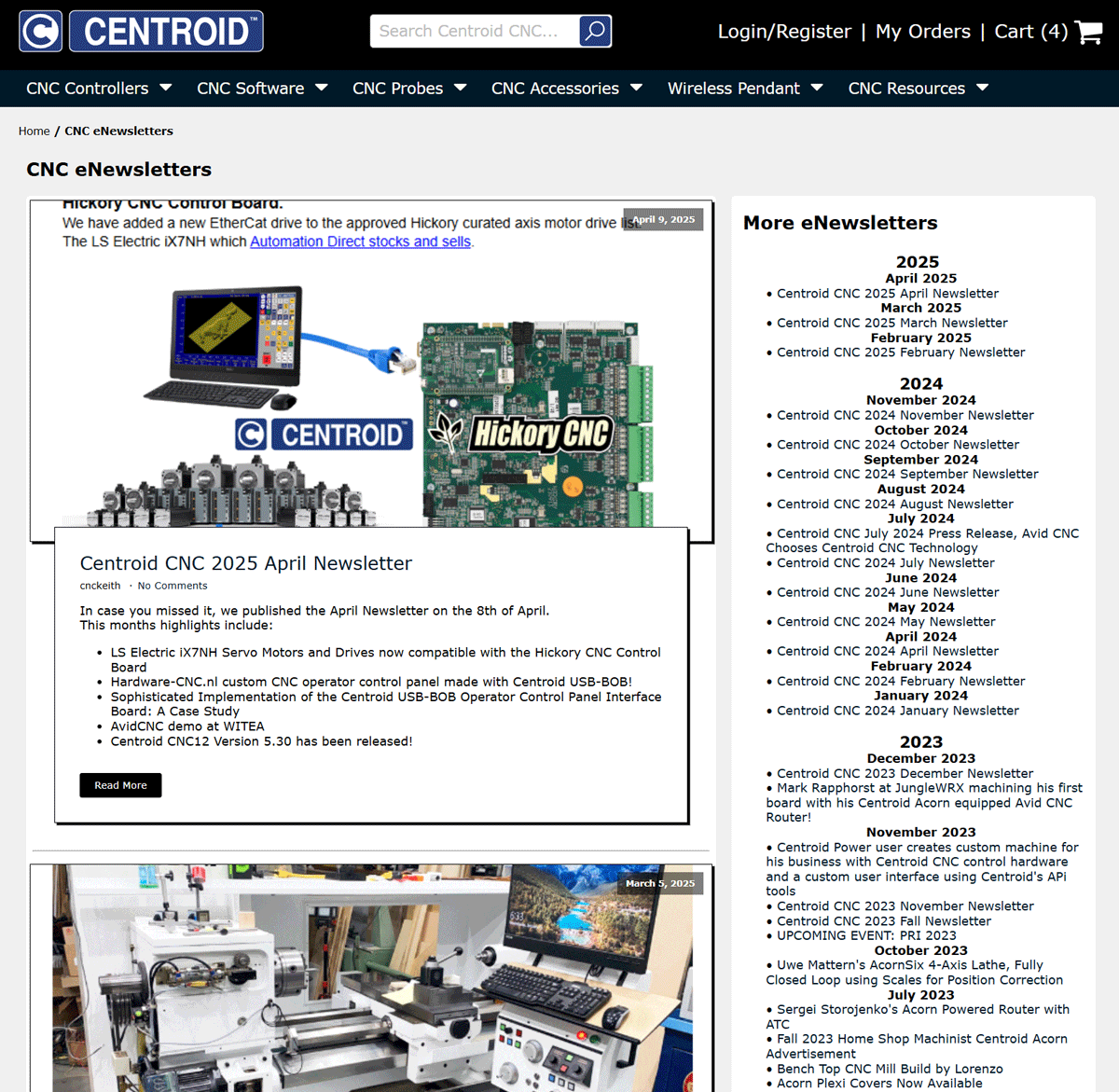
Task: Click the cnckeith author link
Action: [x=100, y=586]
